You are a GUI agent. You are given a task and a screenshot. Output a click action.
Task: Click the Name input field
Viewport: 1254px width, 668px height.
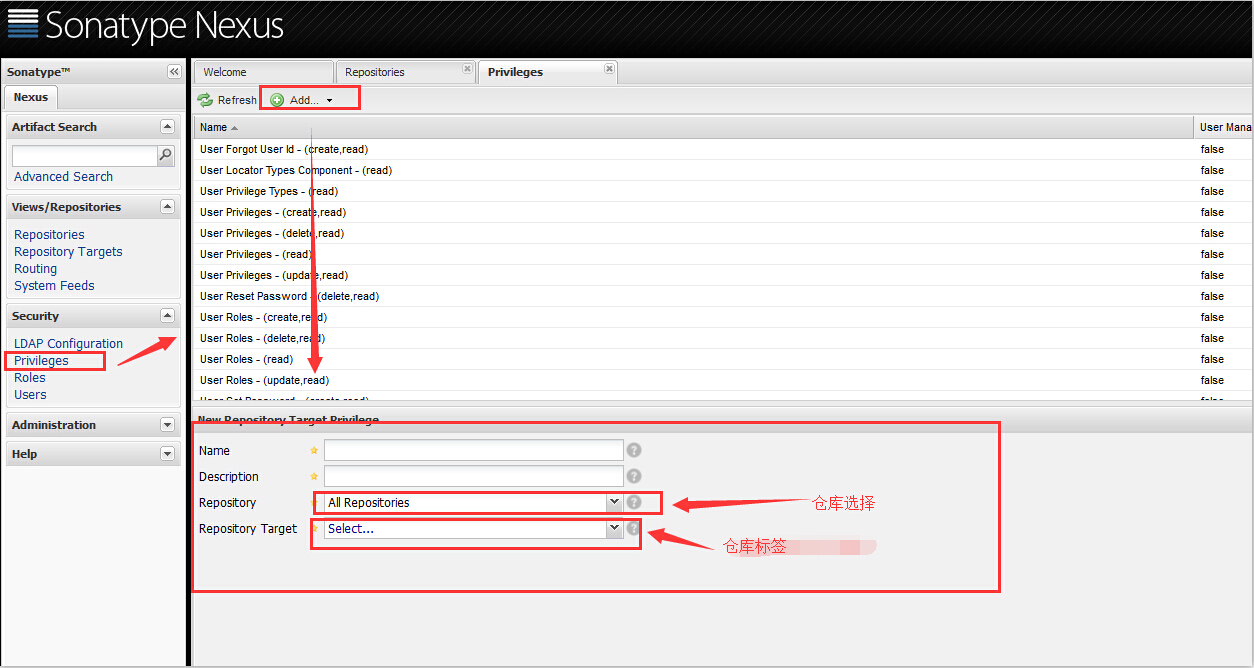click(473, 451)
